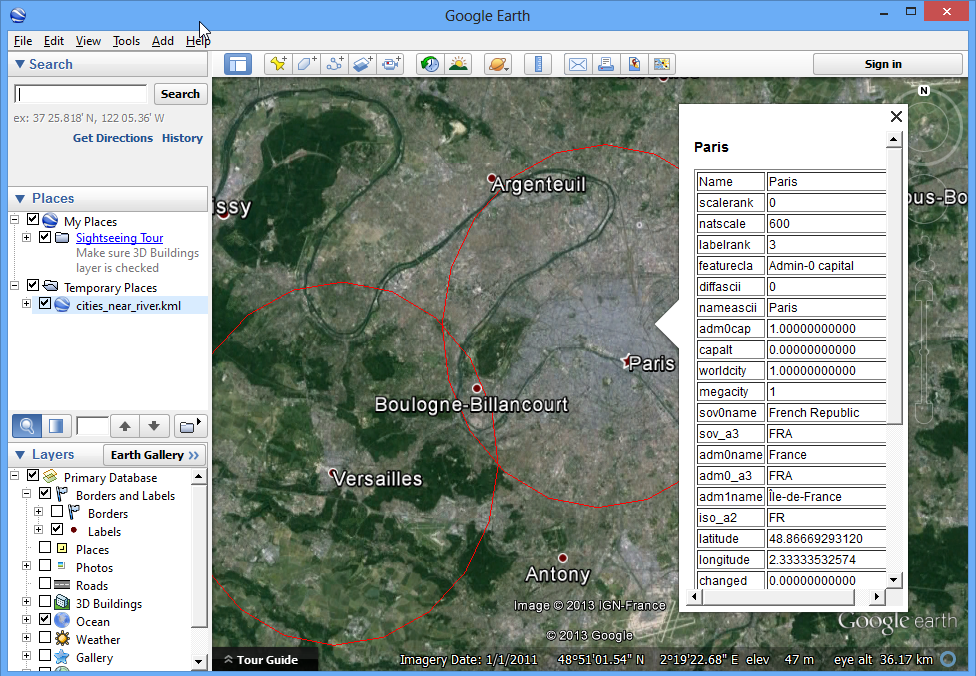This screenshot has height=676, width=976.
Task: Select the Add Polygon tool
Action: click(x=306, y=64)
